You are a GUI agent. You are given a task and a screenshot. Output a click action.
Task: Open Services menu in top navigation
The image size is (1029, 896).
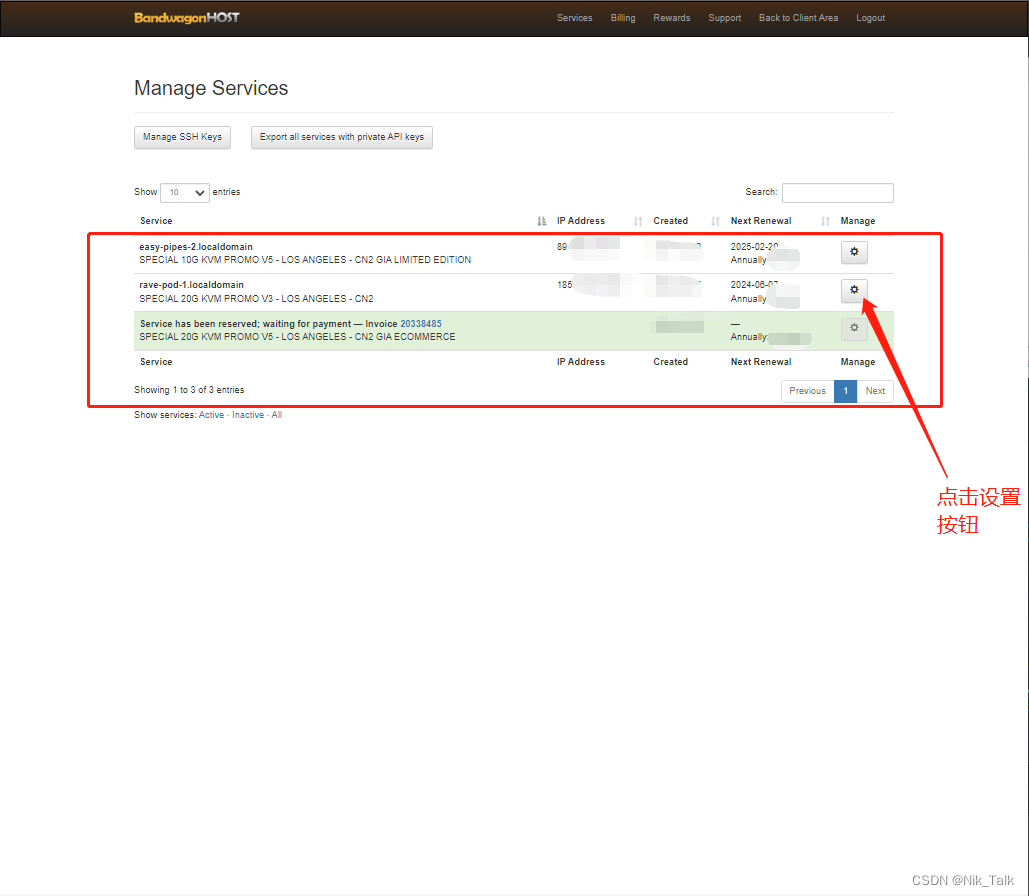574,18
